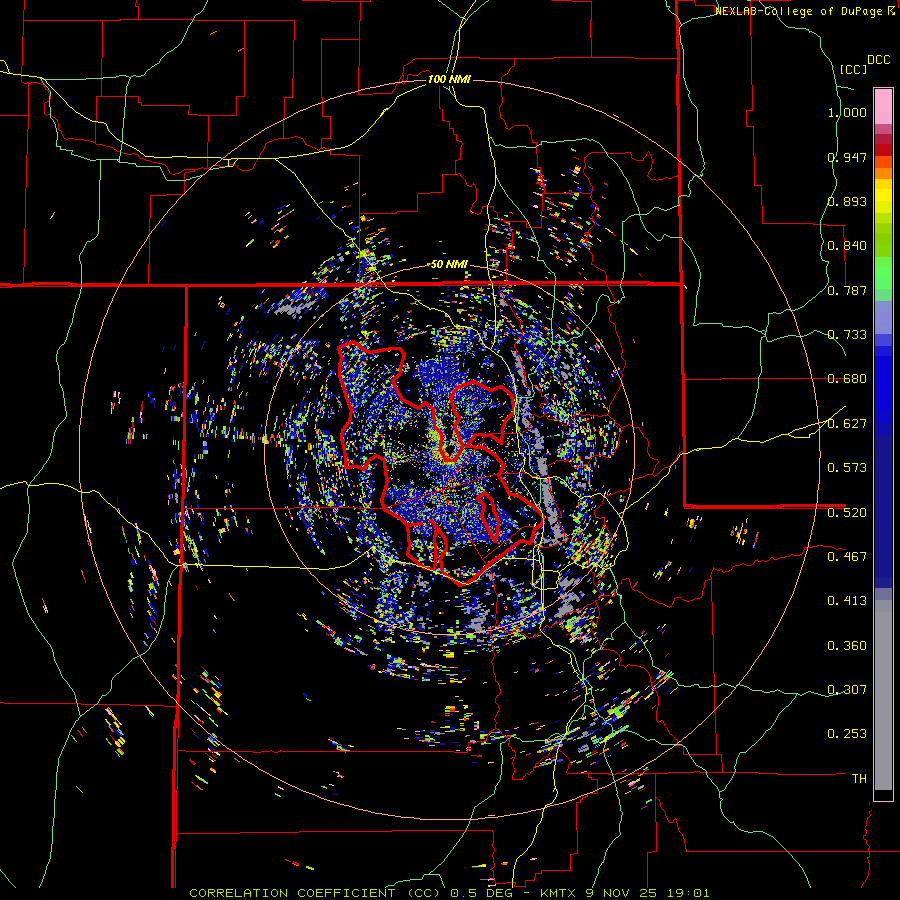Click the gray segment of the color bar
900x900 pixels.
coord(883,695)
